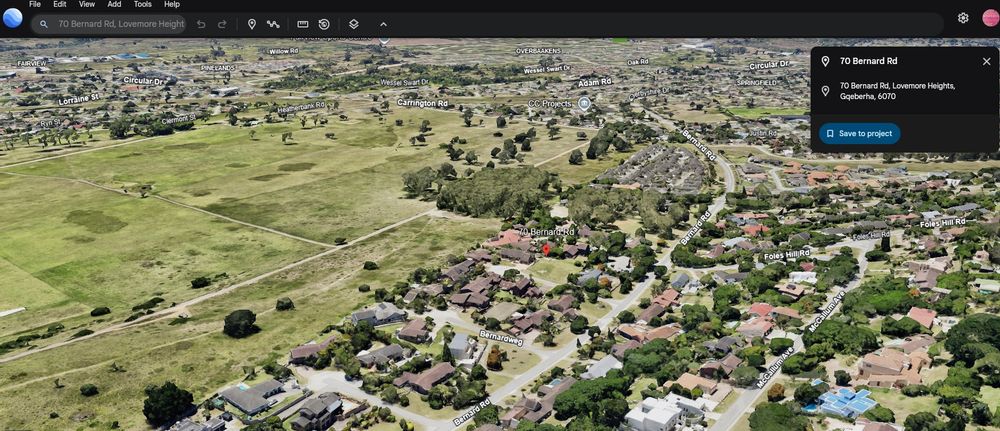Open the View menu

click(87, 4)
